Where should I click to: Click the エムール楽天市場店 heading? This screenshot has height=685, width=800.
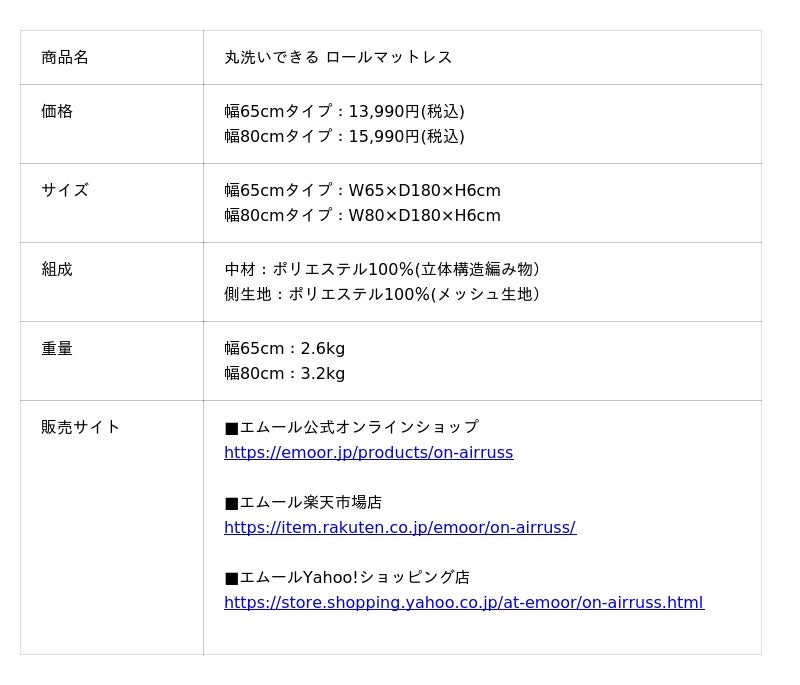(x=303, y=503)
